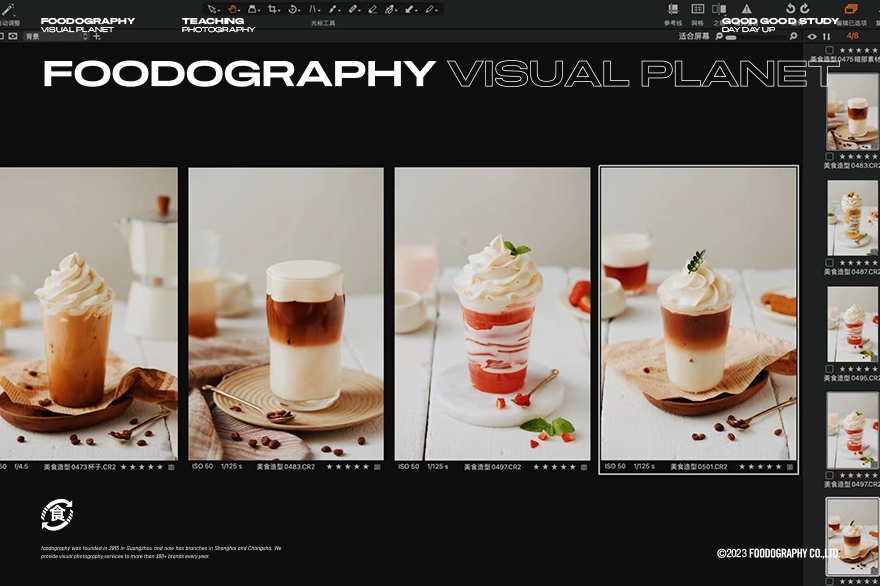Click the zoom-out magnifier icon
This screenshot has height=586, width=880.
coord(719,36)
